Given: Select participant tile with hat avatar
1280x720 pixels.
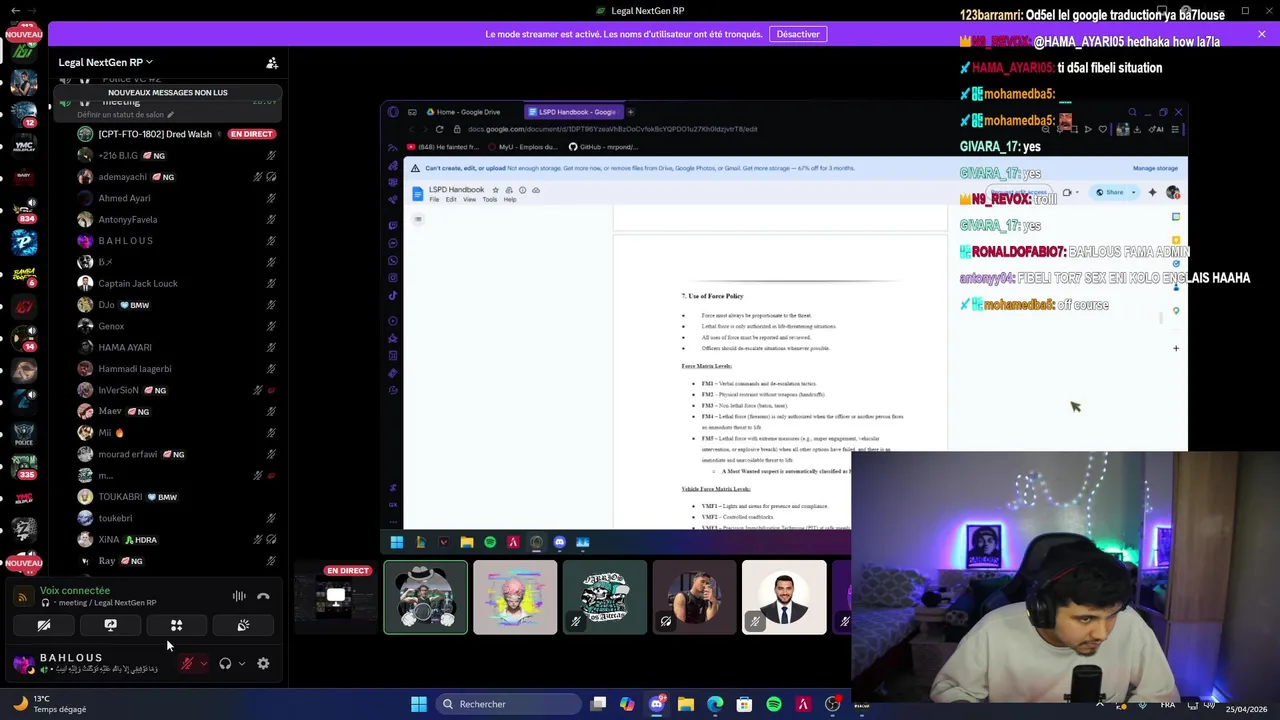Looking at the screenshot, I should click(425, 597).
